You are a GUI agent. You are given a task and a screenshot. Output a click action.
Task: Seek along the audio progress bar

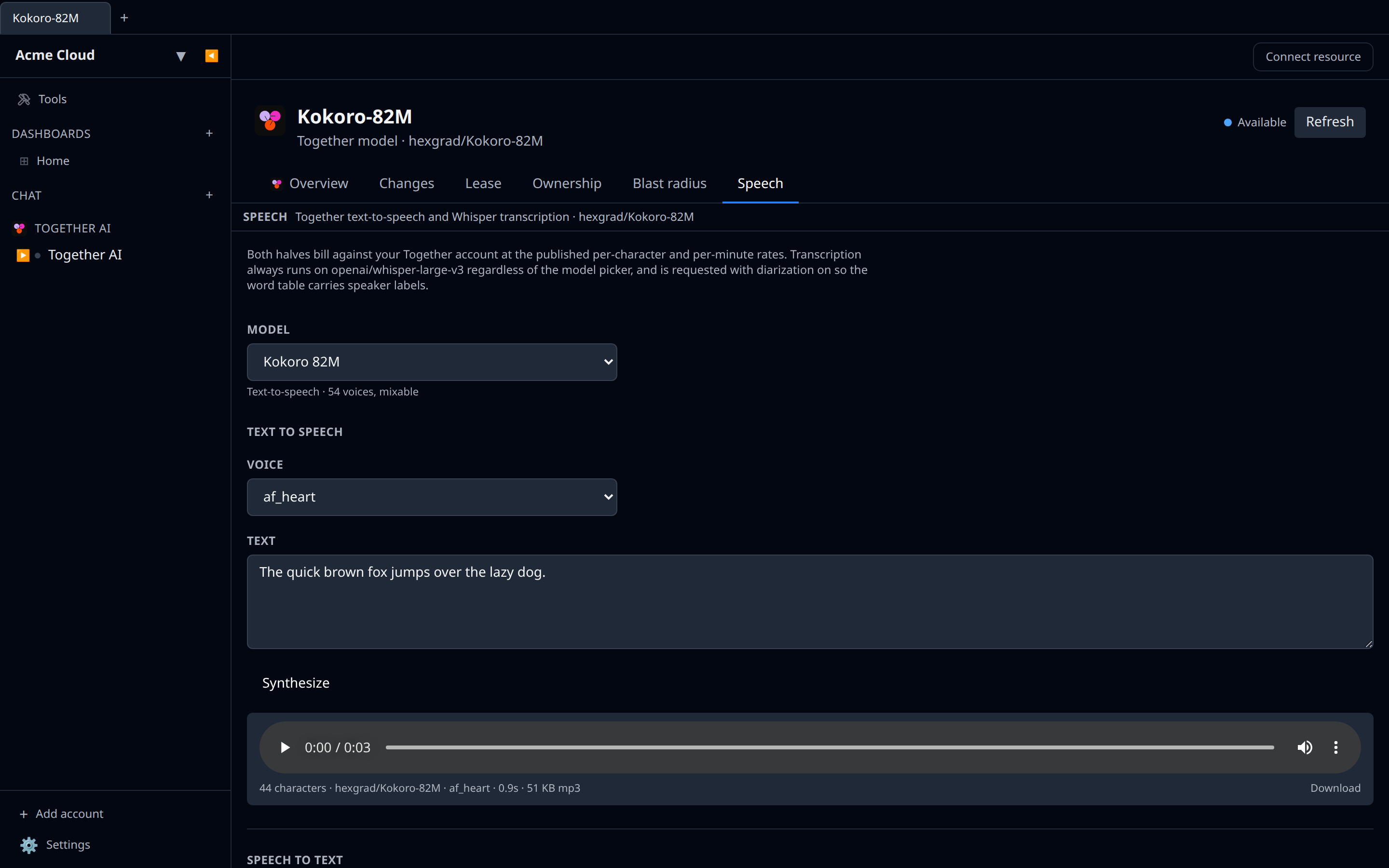(830, 747)
